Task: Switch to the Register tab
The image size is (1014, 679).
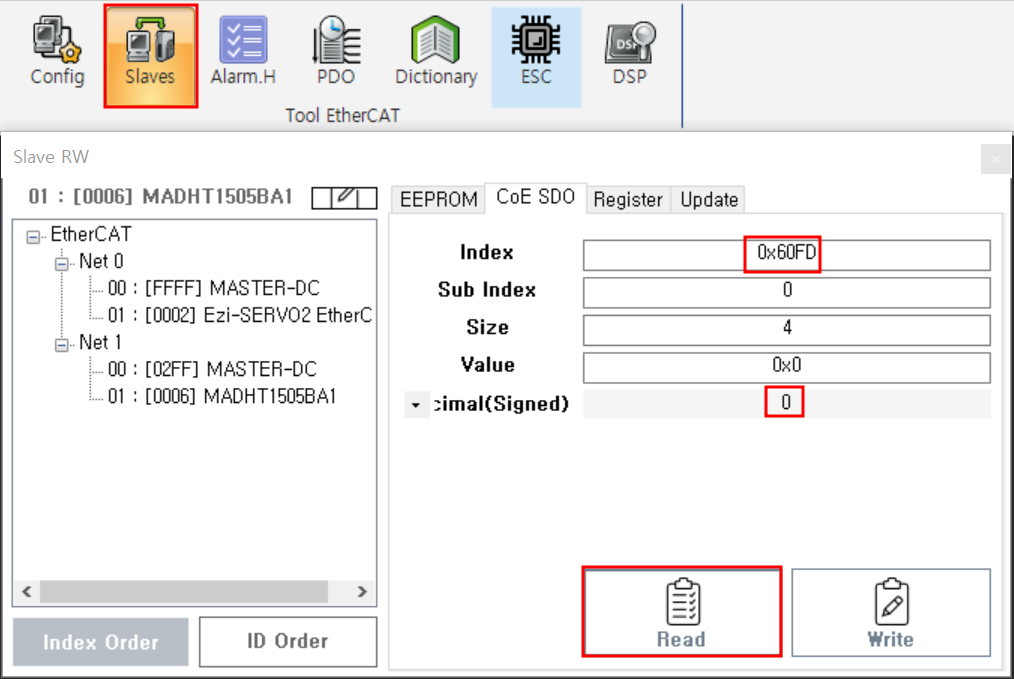Action: tap(628, 199)
